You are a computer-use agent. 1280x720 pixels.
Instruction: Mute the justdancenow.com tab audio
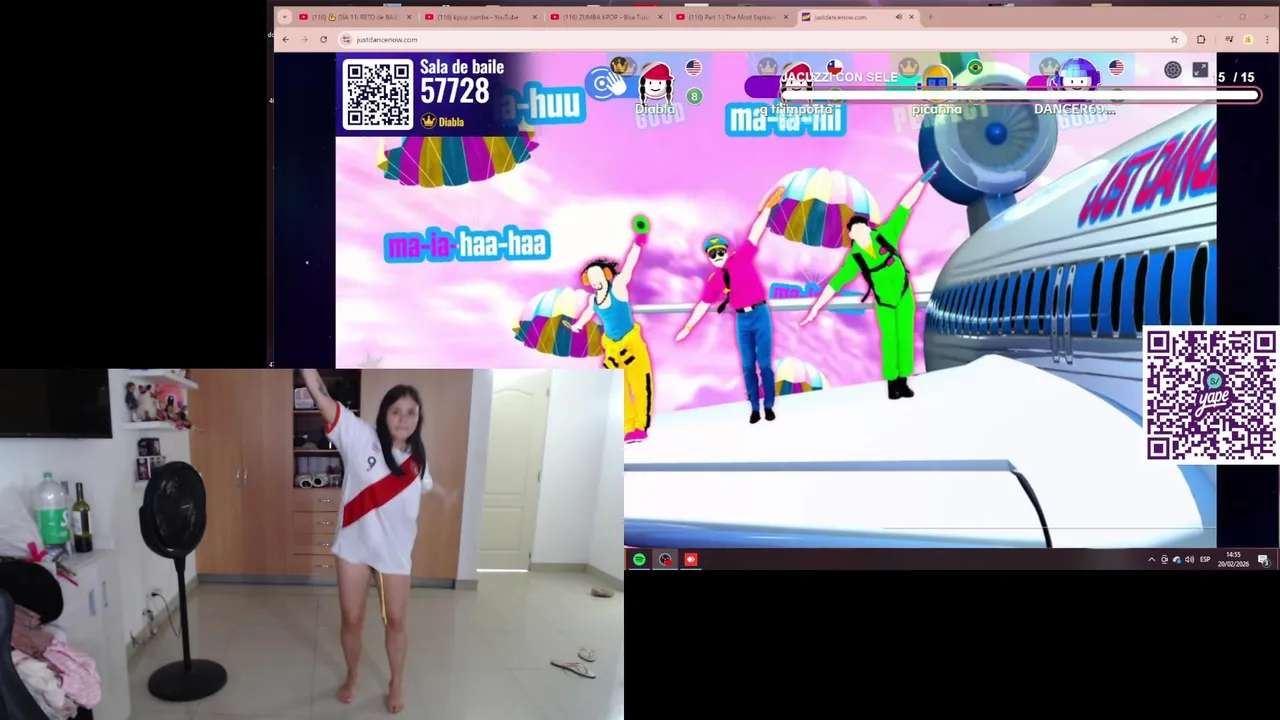tap(898, 17)
